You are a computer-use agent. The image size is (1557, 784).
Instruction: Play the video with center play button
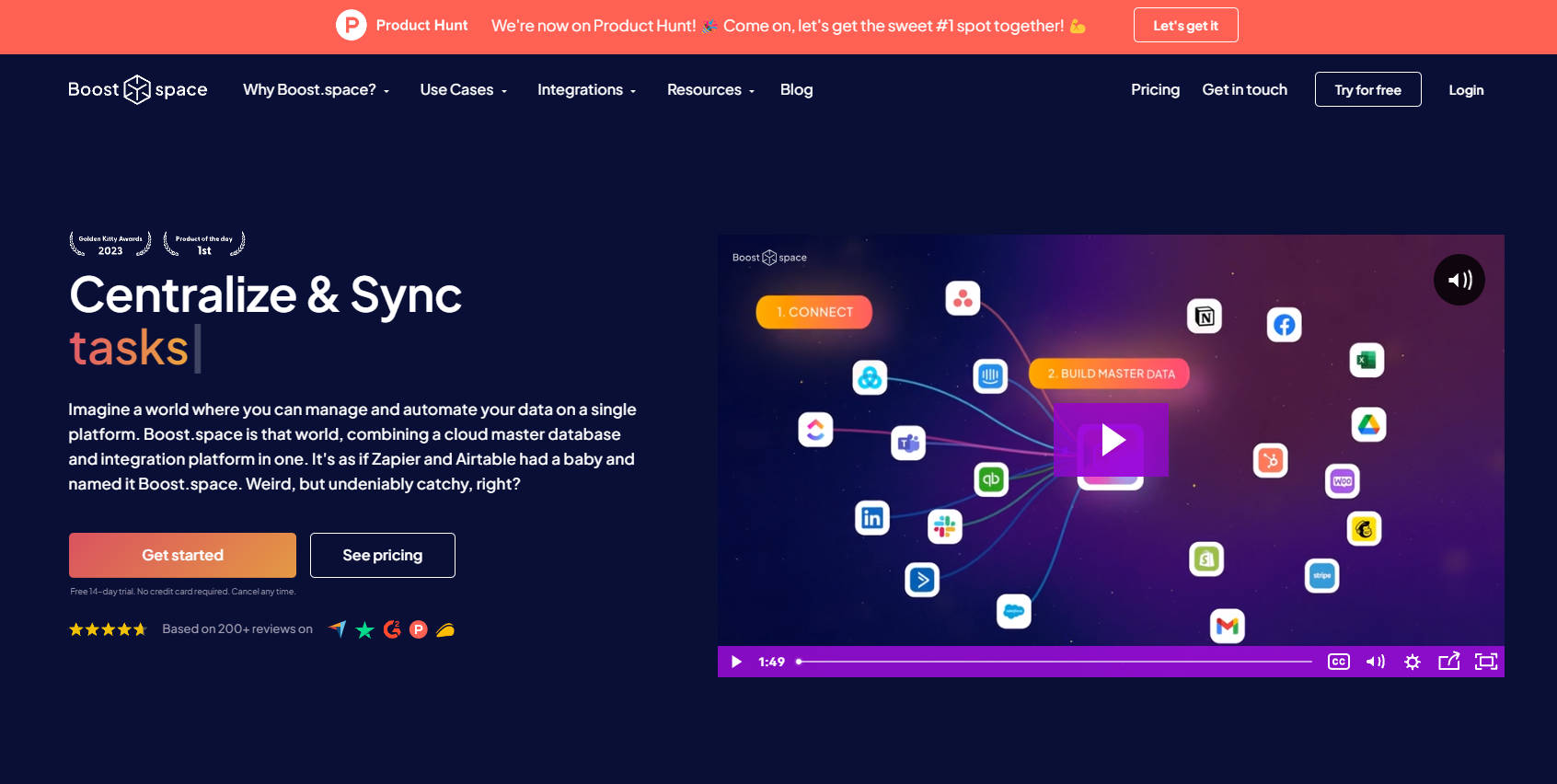[x=1112, y=441]
